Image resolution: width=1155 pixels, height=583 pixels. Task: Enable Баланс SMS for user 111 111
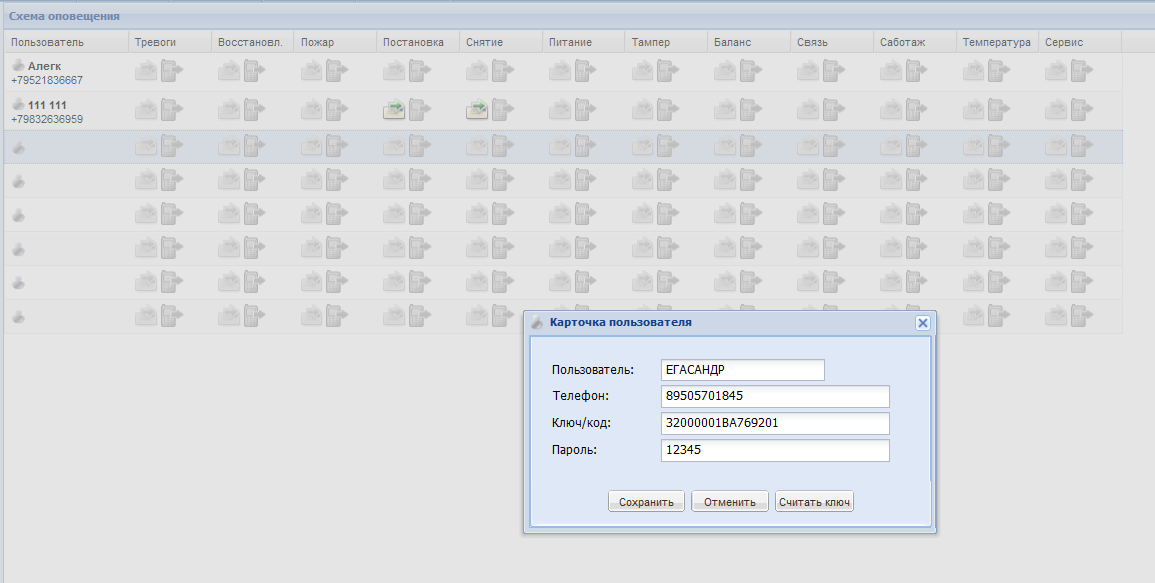coord(725,110)
